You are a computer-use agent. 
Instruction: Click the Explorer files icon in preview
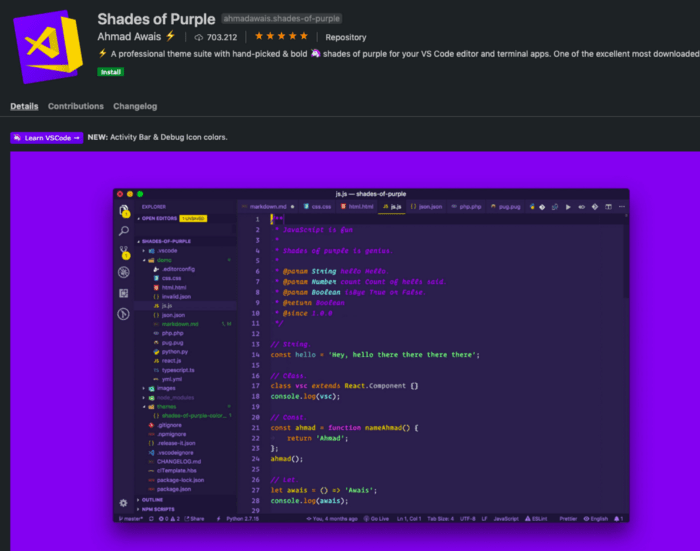coord(124,210)
